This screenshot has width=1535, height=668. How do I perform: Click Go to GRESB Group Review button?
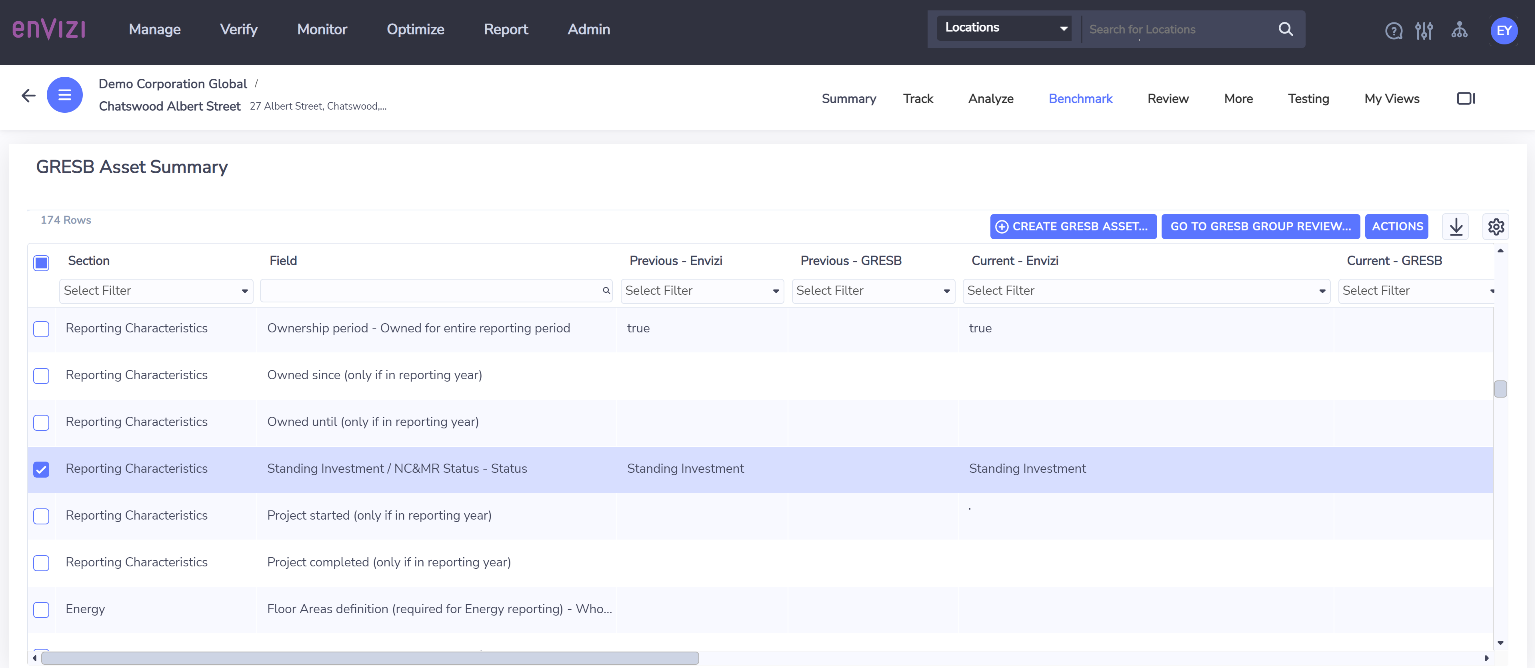[x=1261, y=227]
